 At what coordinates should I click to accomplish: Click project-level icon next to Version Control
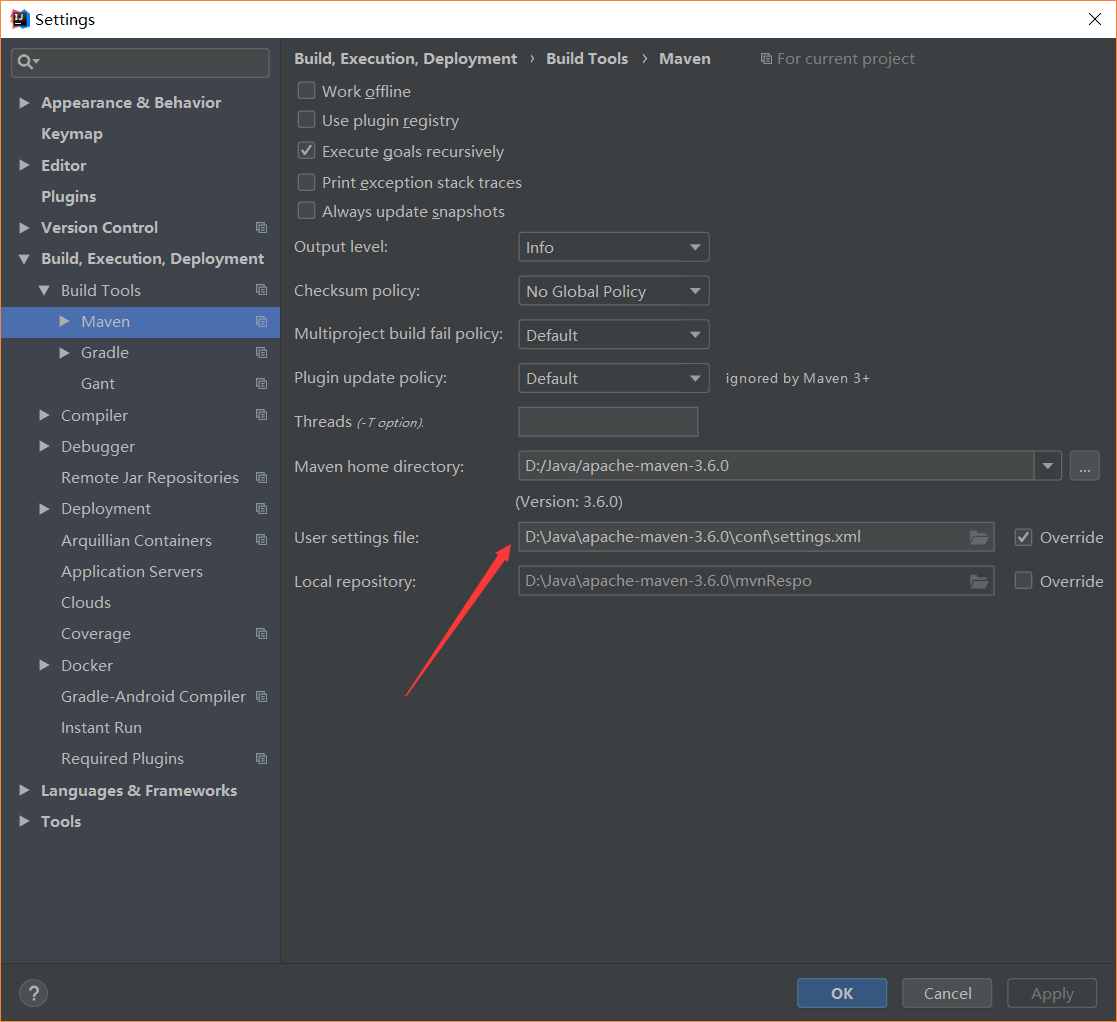coord(261,228)
